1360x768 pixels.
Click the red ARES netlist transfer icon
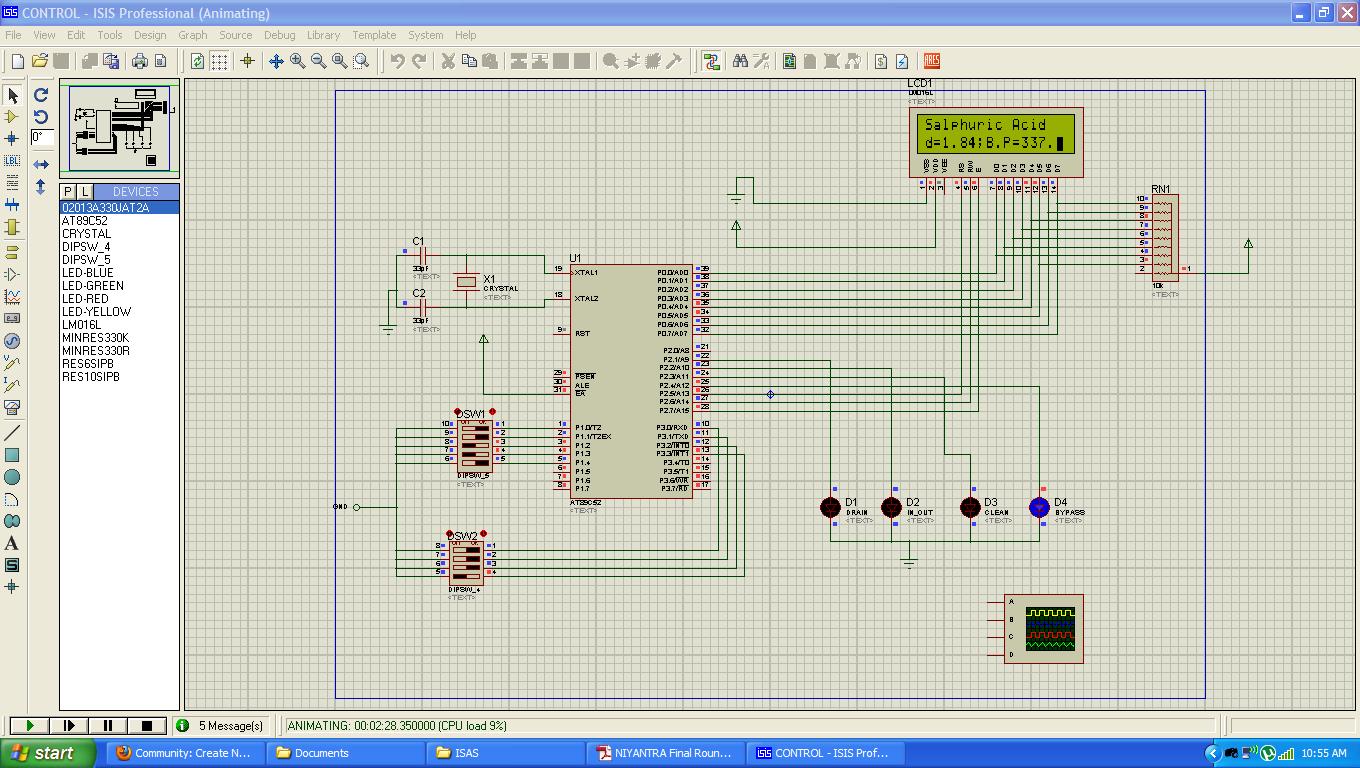click(x=932, y=61)
